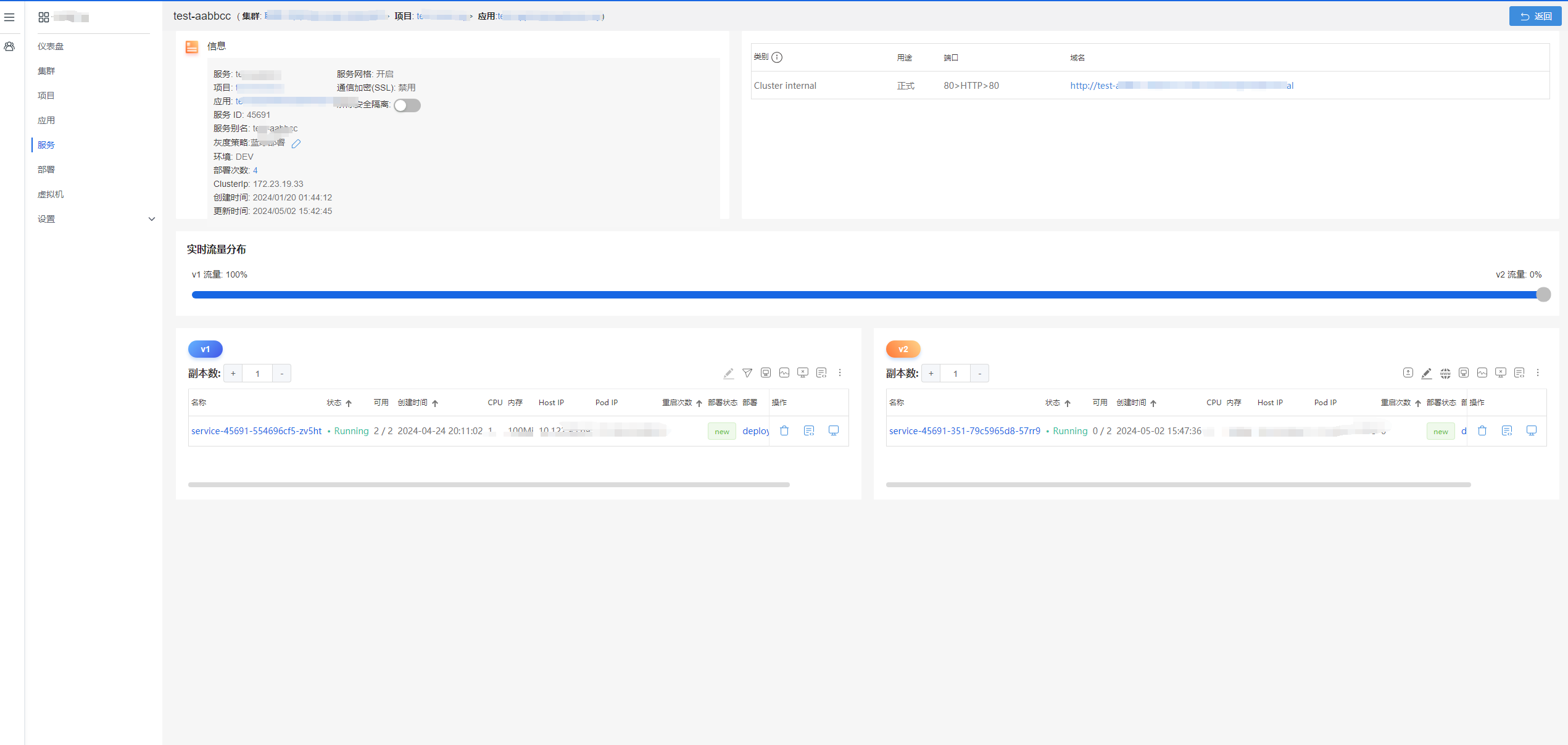Click the orange v2 version badge
Screen dimensions: 1568x745
point(903,349)
